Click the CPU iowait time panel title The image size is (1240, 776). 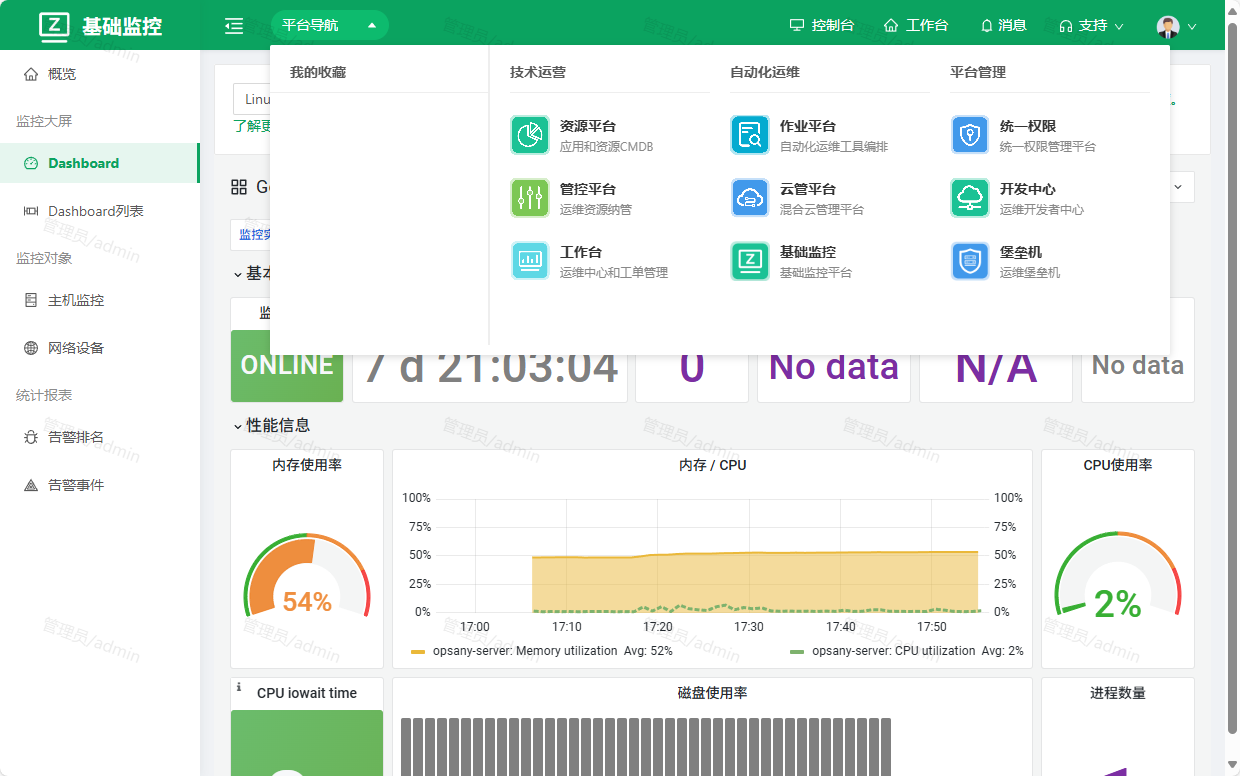[x=307, y=693]
